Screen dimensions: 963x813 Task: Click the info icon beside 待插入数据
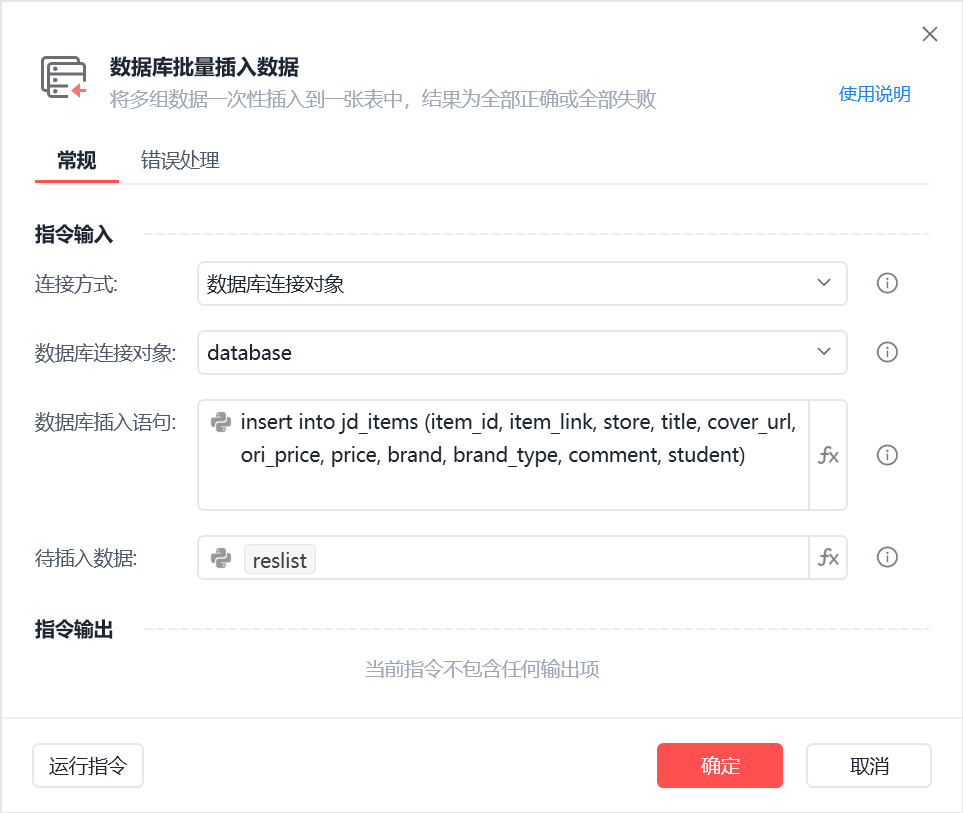pos(887,557)
